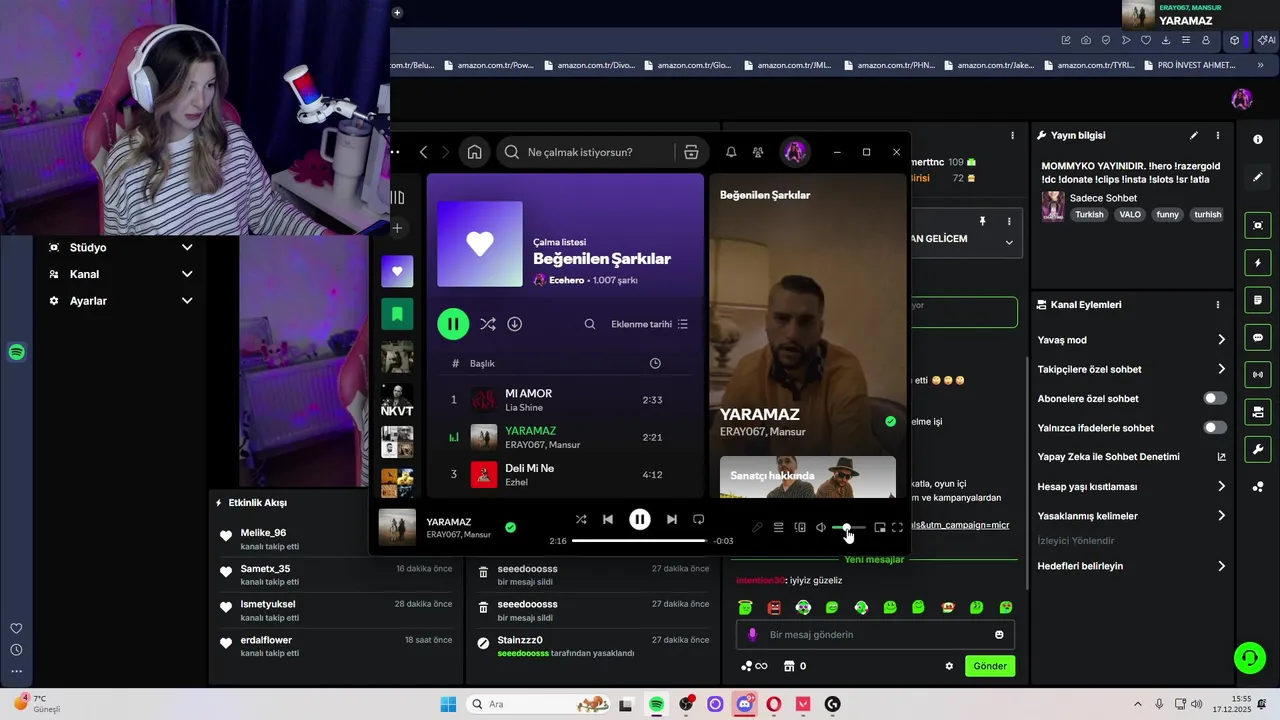
Task: Download the Beğenilen Şarkılar playlist
Action: (515, 324)
